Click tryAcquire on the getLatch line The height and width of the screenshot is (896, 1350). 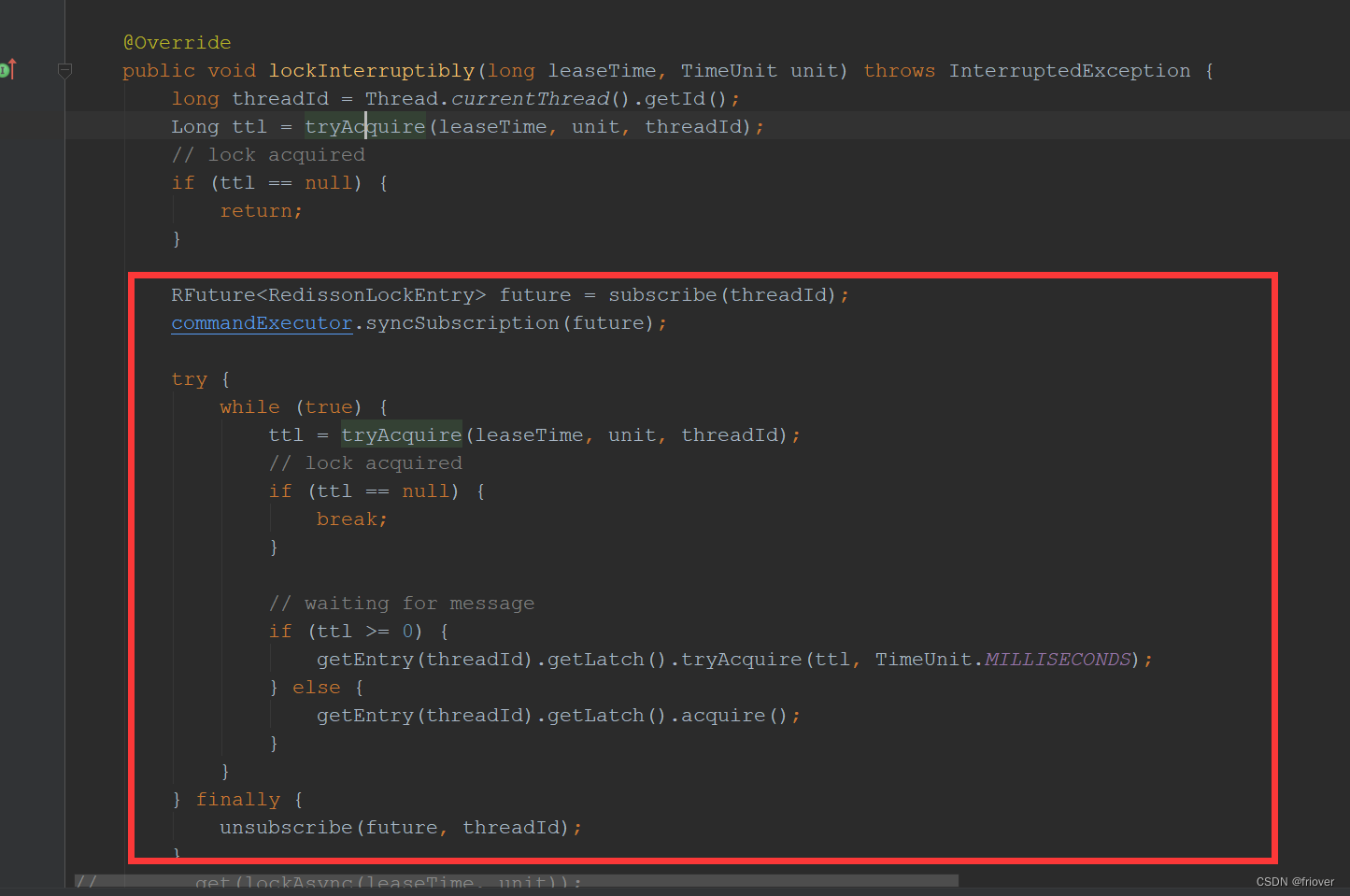coord(742,660)
